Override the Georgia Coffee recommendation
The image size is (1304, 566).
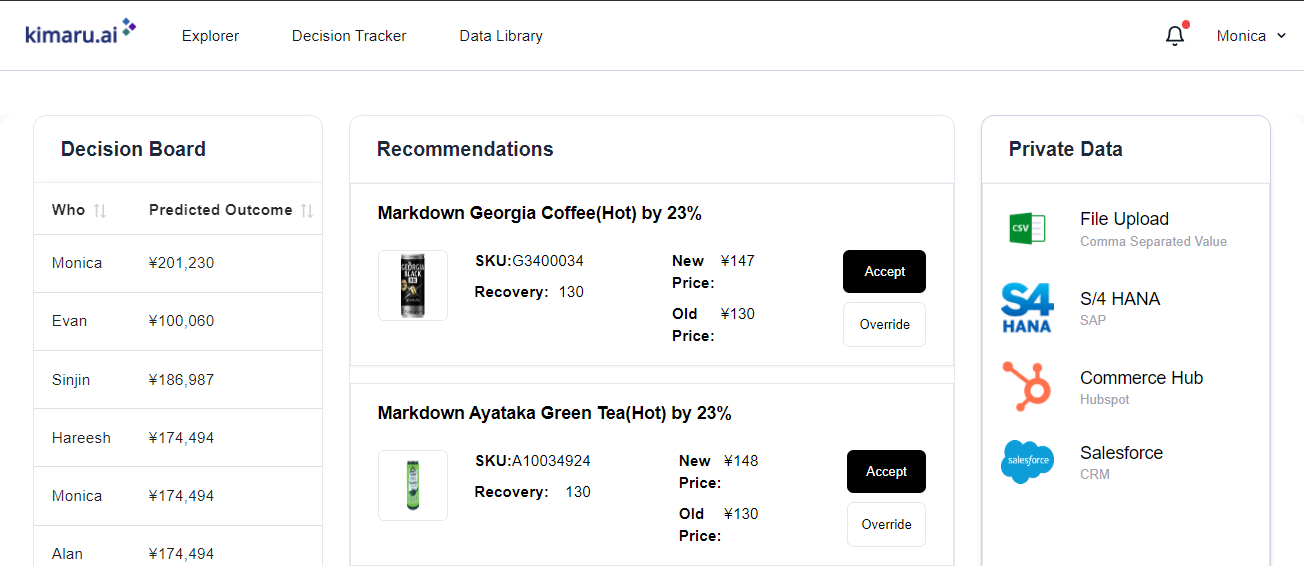pos(884,324)
